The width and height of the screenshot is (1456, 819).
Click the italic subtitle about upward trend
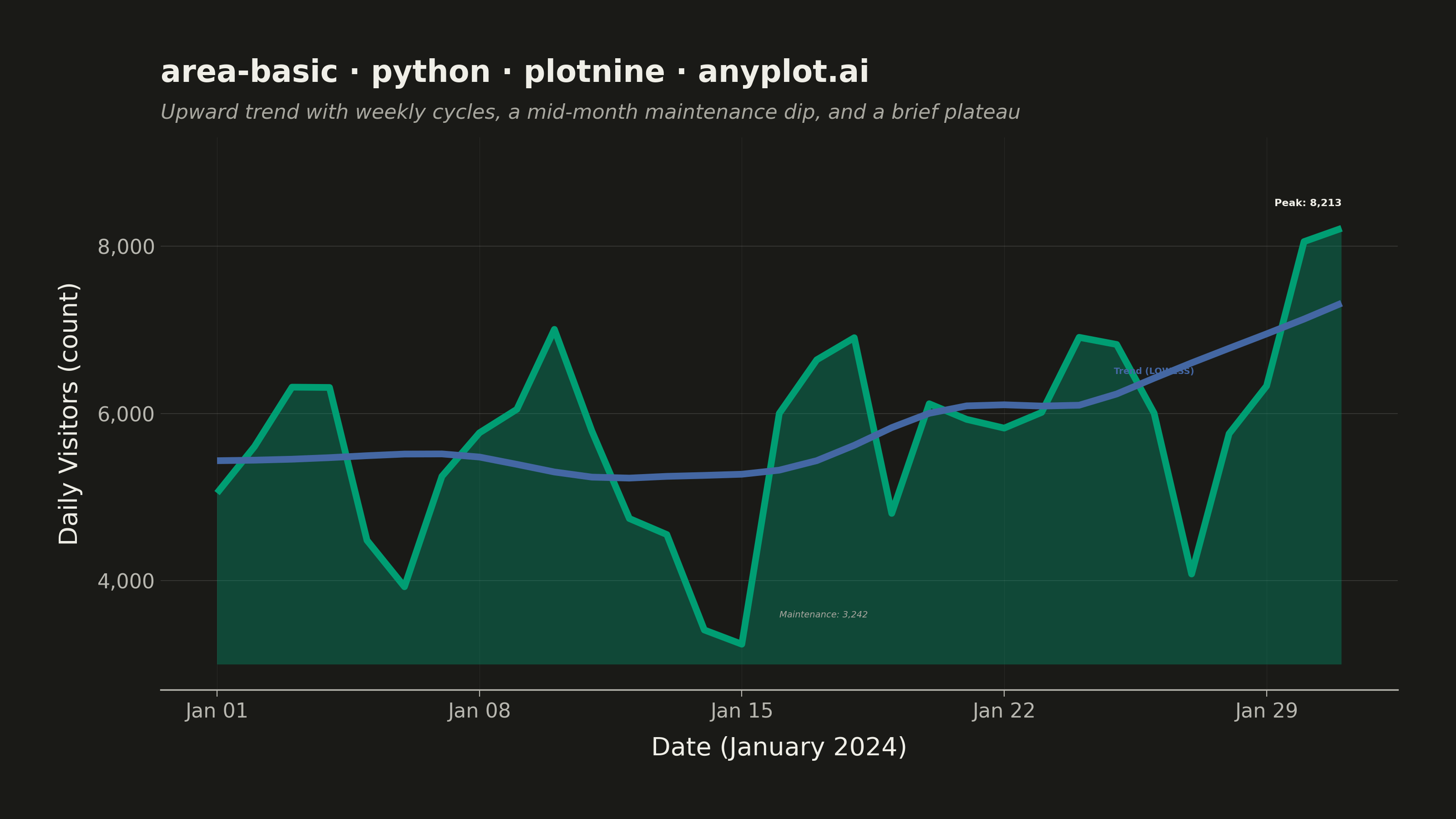click(x=590, y=112)
